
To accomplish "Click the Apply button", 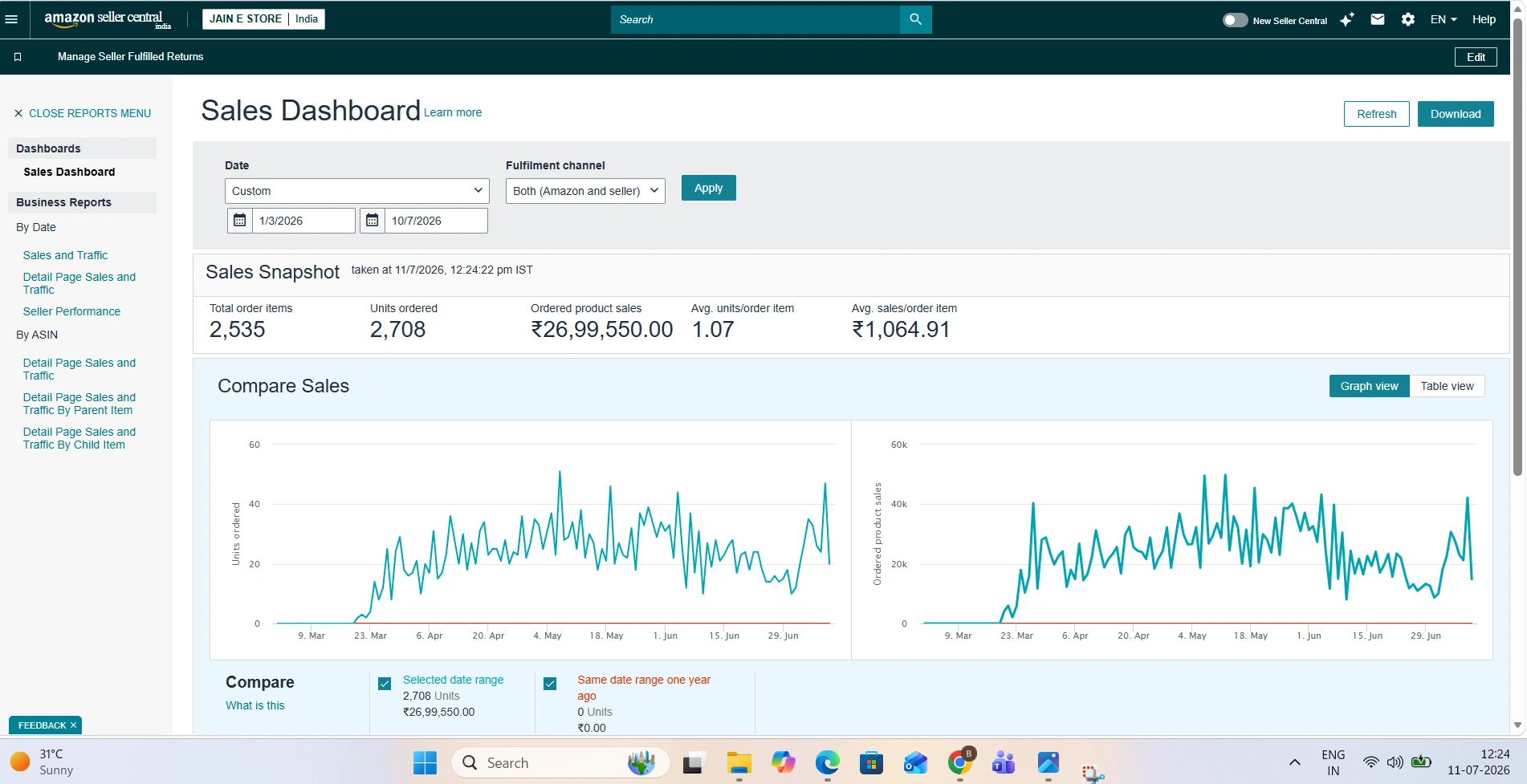I will [708, 188].
